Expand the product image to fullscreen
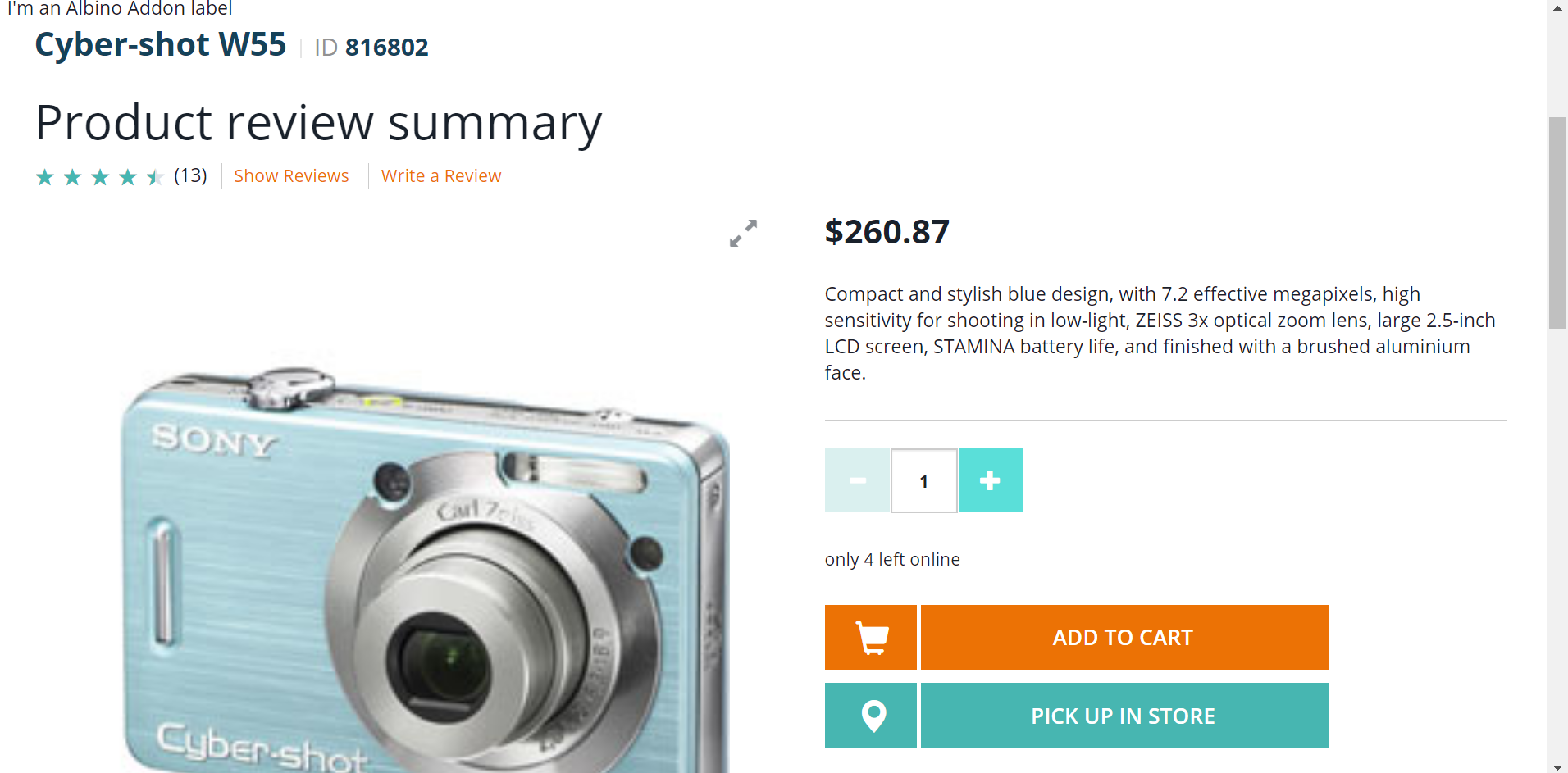Image resolution: width=1568 pixels, height=773 pixels. click(x=743, y=233)
